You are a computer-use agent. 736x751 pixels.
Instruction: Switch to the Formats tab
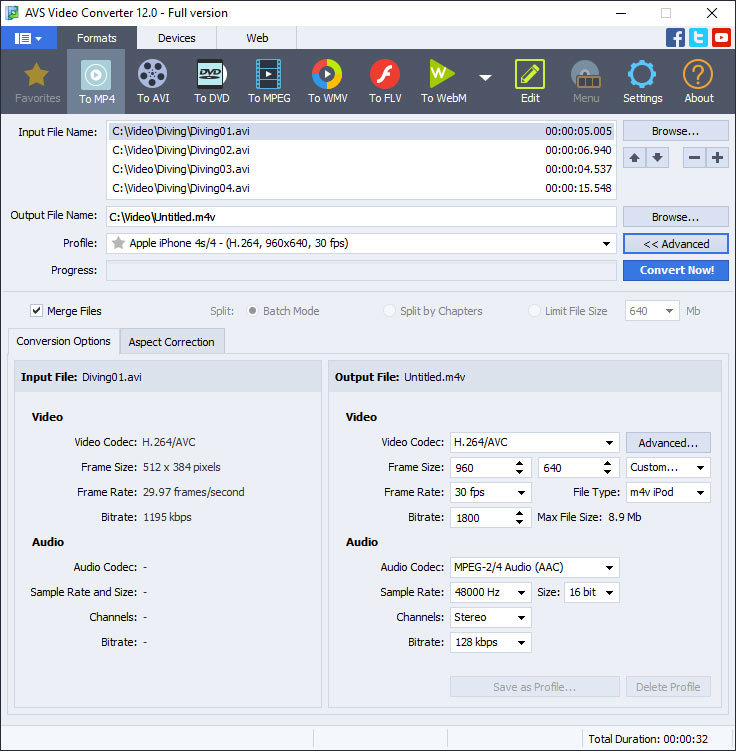click(x=97, y=38)
